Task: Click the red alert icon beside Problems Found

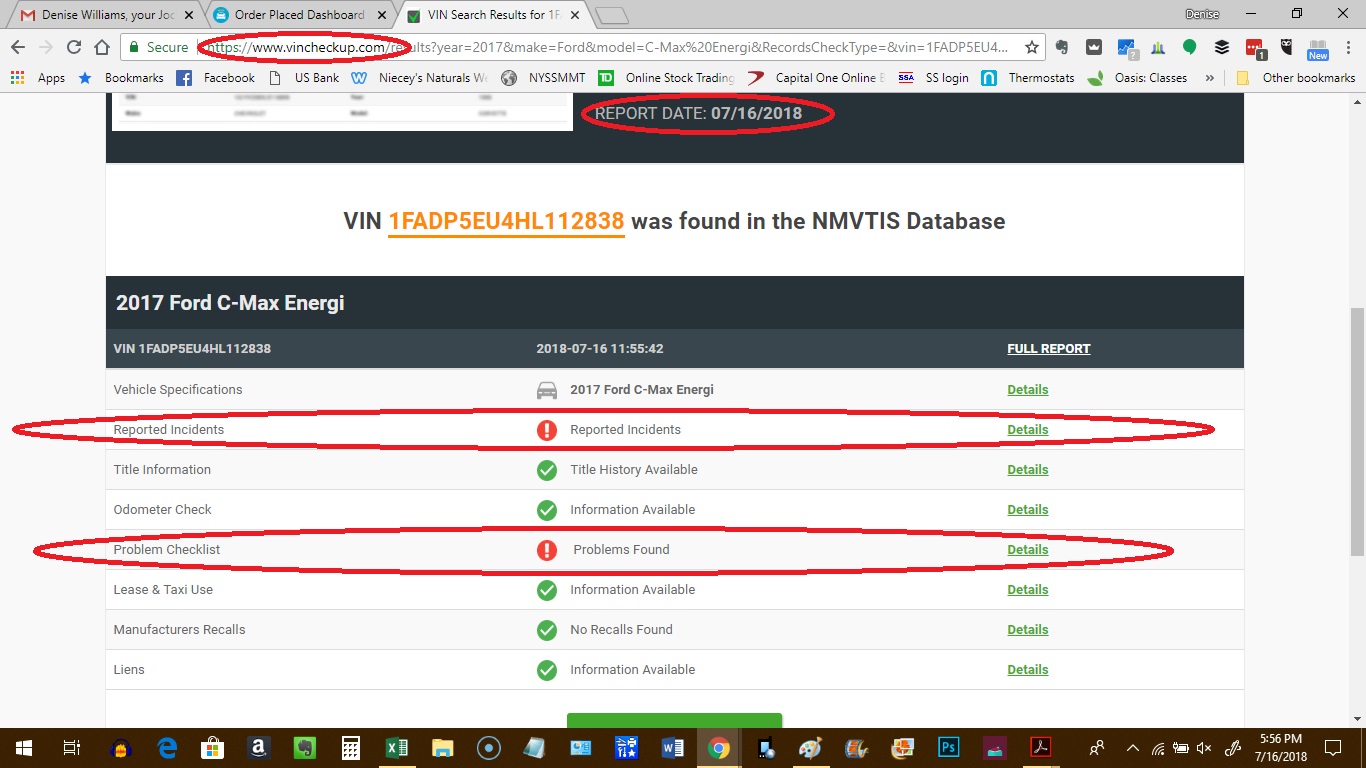Action: (x=547, y=550)
